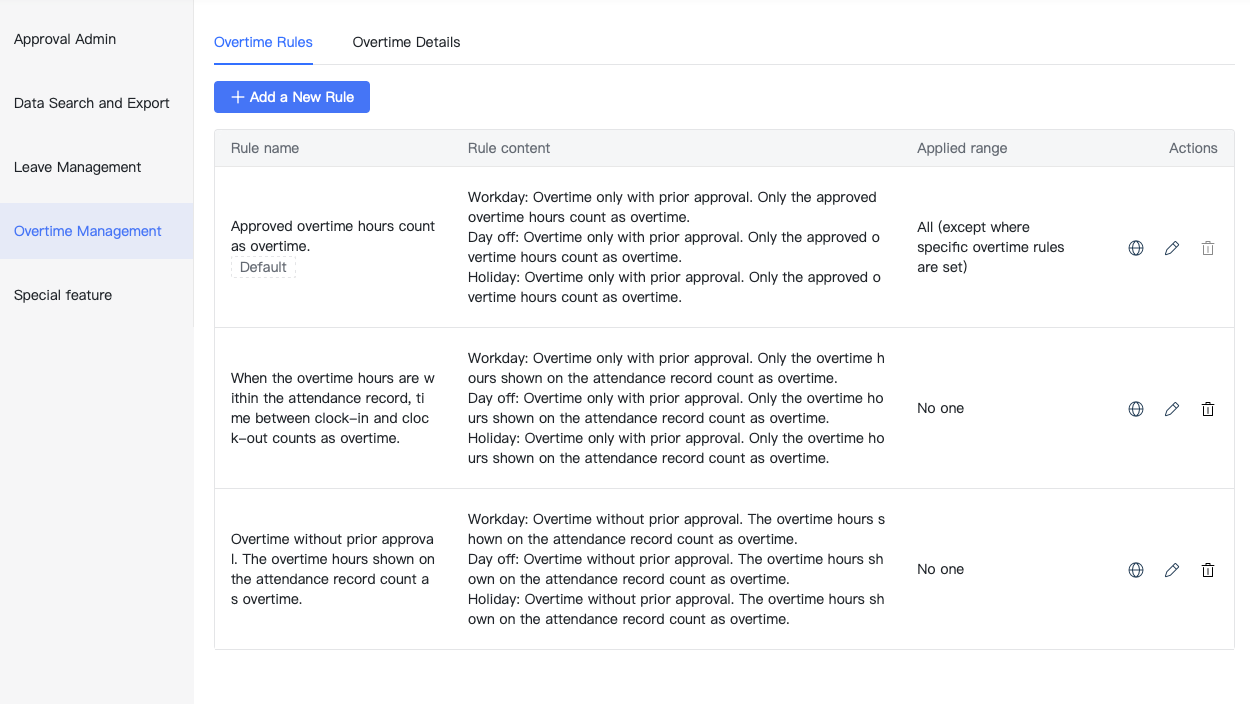Edit the overtime without prior approval rule
This screenshot has height=704, width=1250.
1172,570
